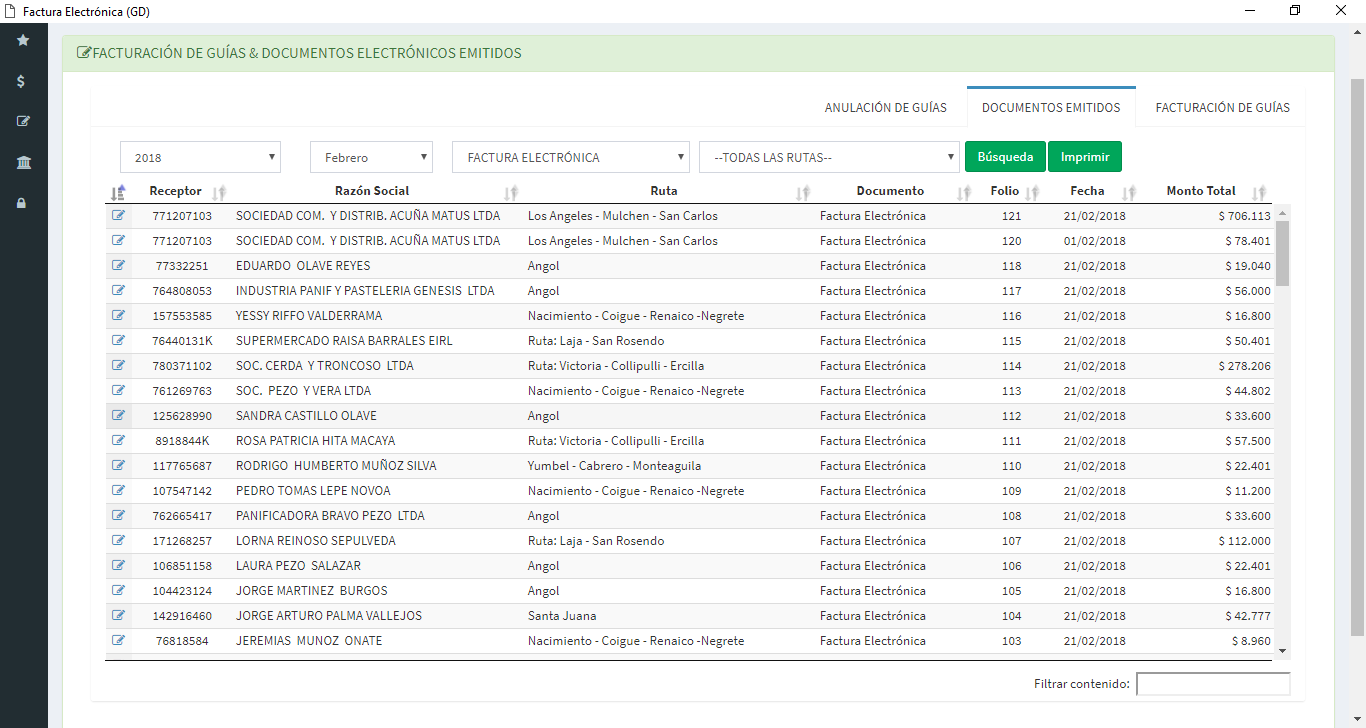Image resolution: width=1366 pixels, height=728 pixels.
Task: Switch to the FACTURACIÓN DE GUÍAS tab
Action: tap(1222, 107)
